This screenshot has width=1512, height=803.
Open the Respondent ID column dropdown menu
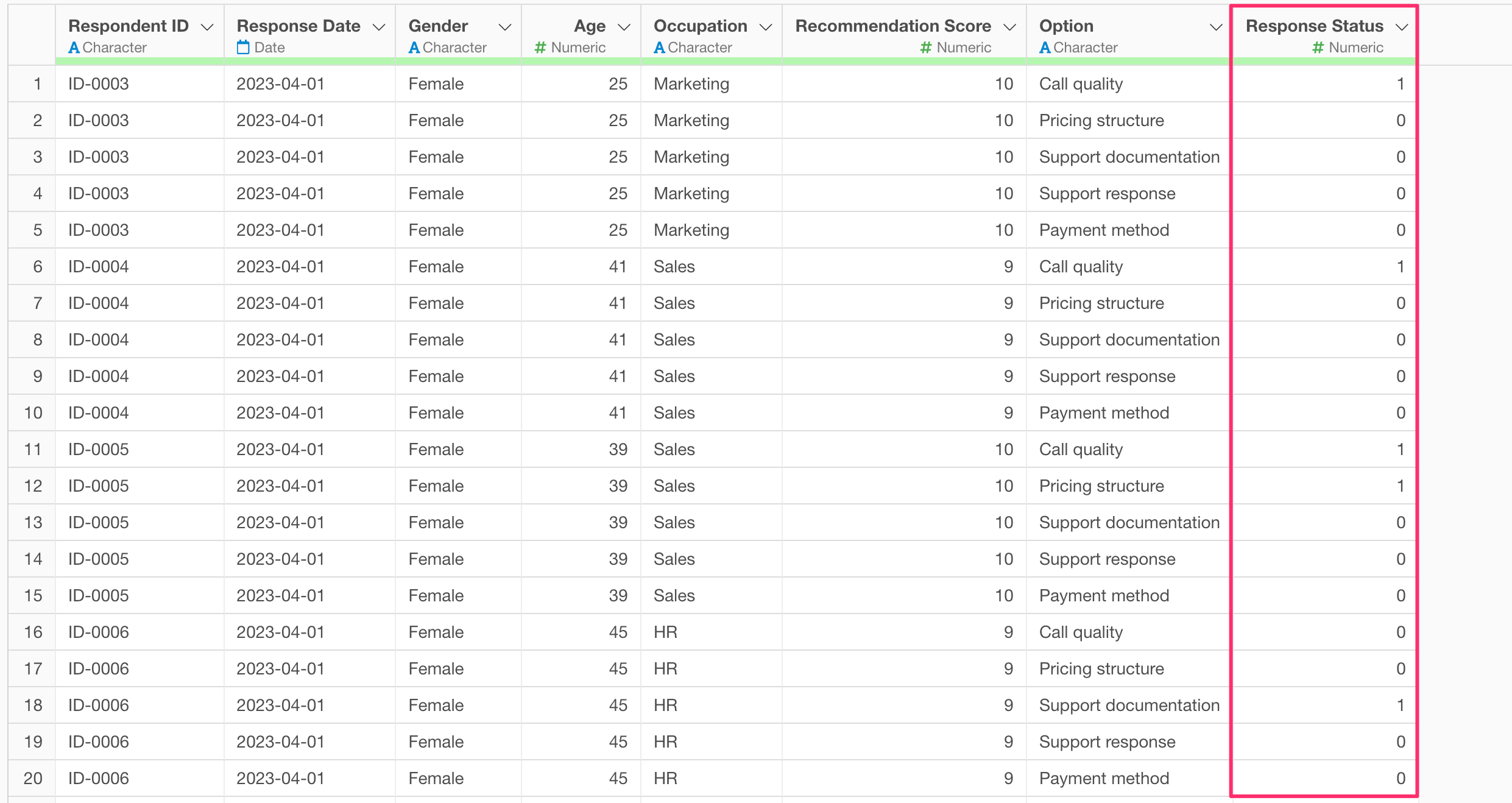[x=207, y=27]
